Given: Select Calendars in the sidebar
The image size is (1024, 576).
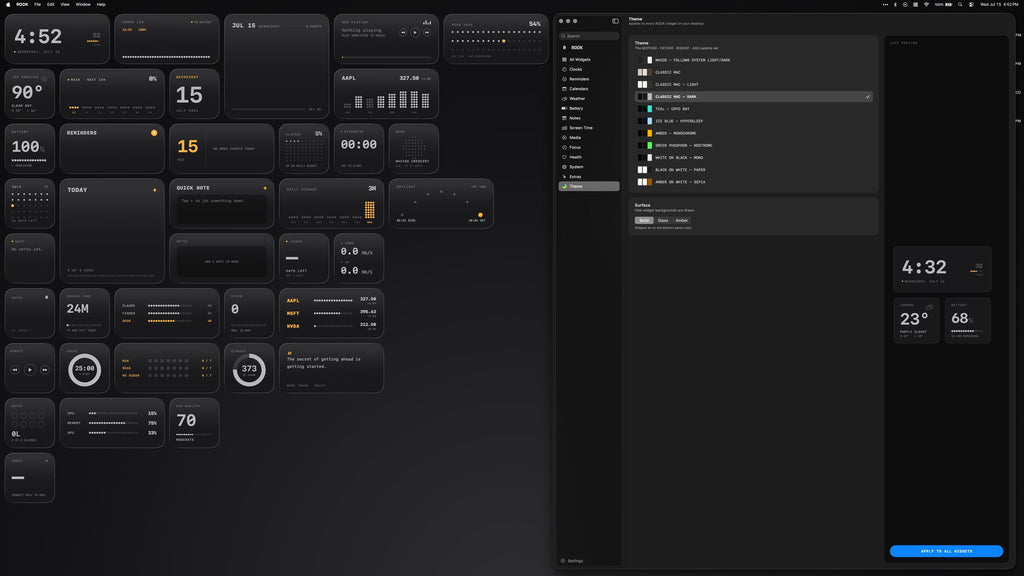Looking at the screenshot, I should (588, 89).
